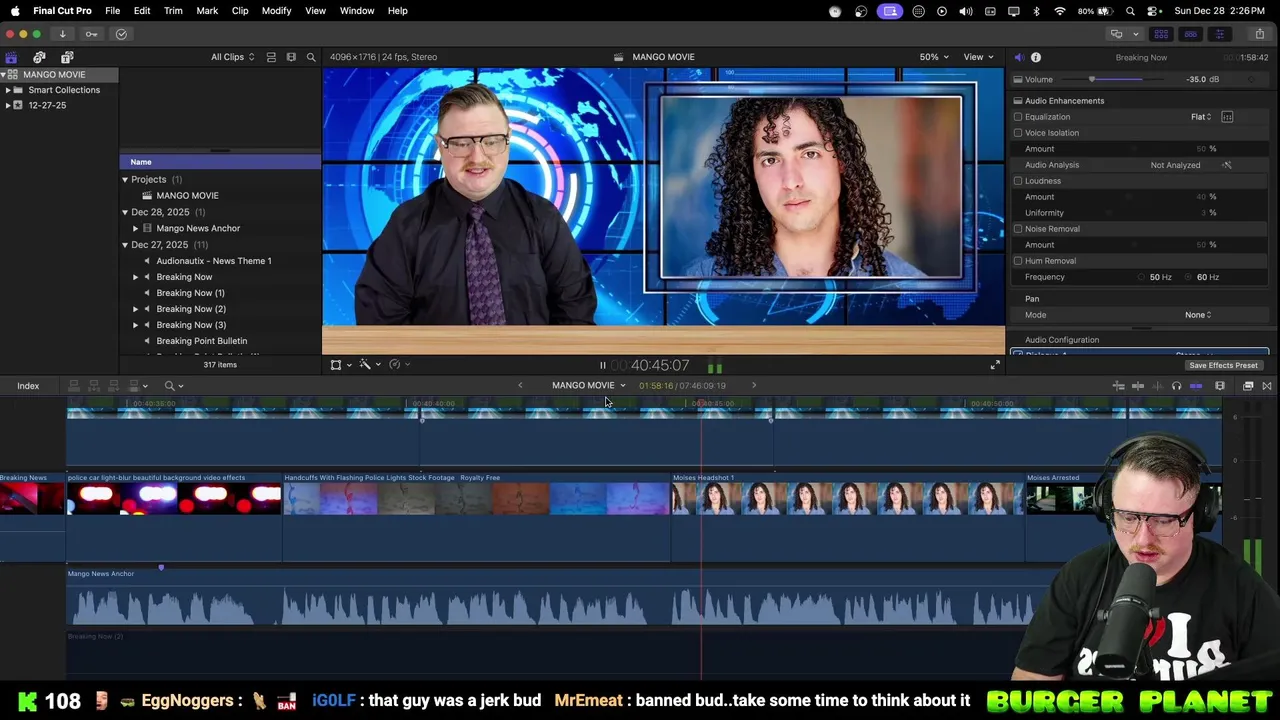Expand the Smart Collections folder
The width and height of the screenshot is (1280, 720).
[x=8, y=90]
